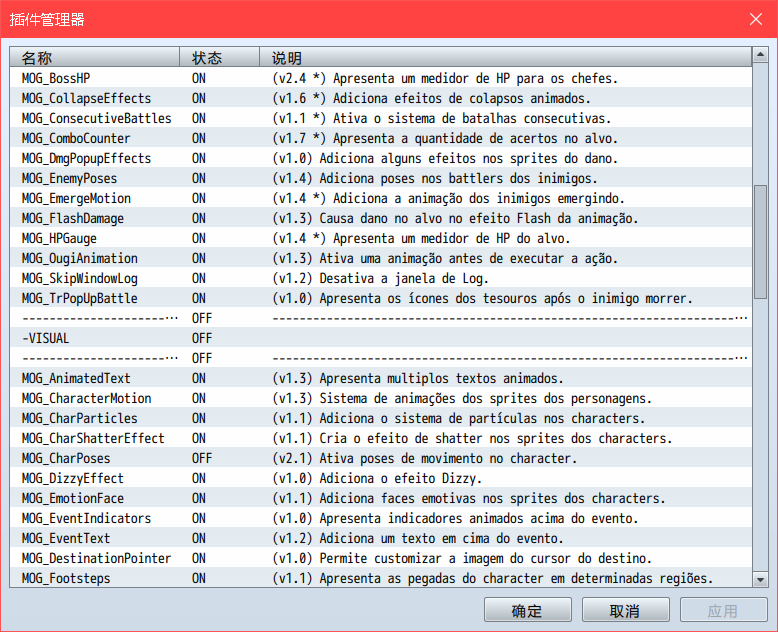Select the MOG_ComboCounter plugin row
This screenshot has height=632, width=778.
(x=381, y=138)
